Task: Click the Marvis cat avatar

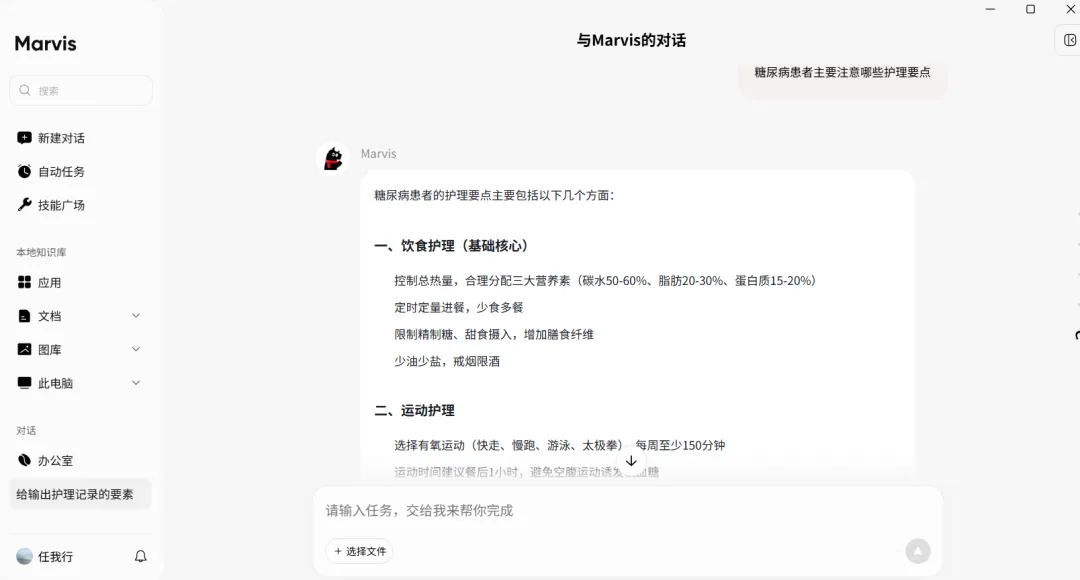Action: [333, 158]
